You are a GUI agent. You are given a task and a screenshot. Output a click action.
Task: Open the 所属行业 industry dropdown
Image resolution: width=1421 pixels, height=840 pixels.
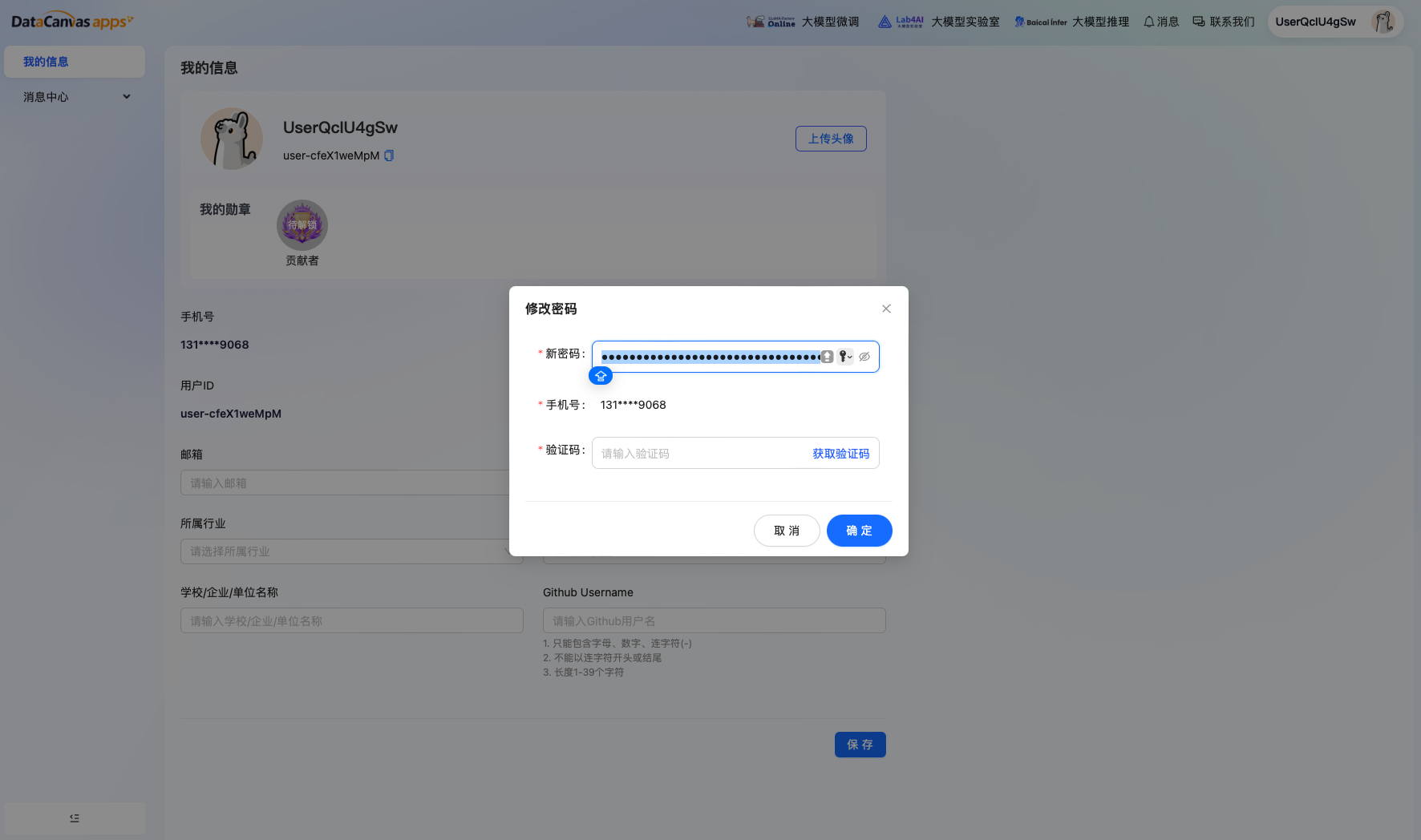pos(351,551)
